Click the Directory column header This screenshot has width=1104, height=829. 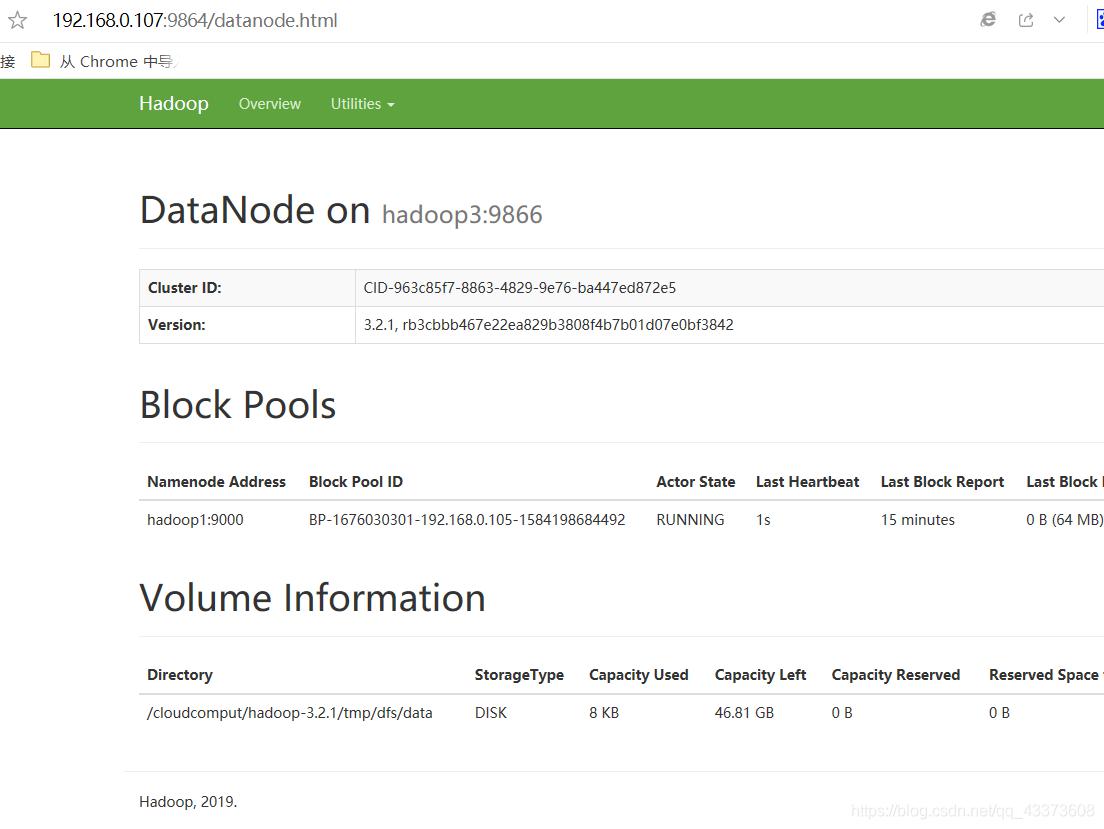180,675
